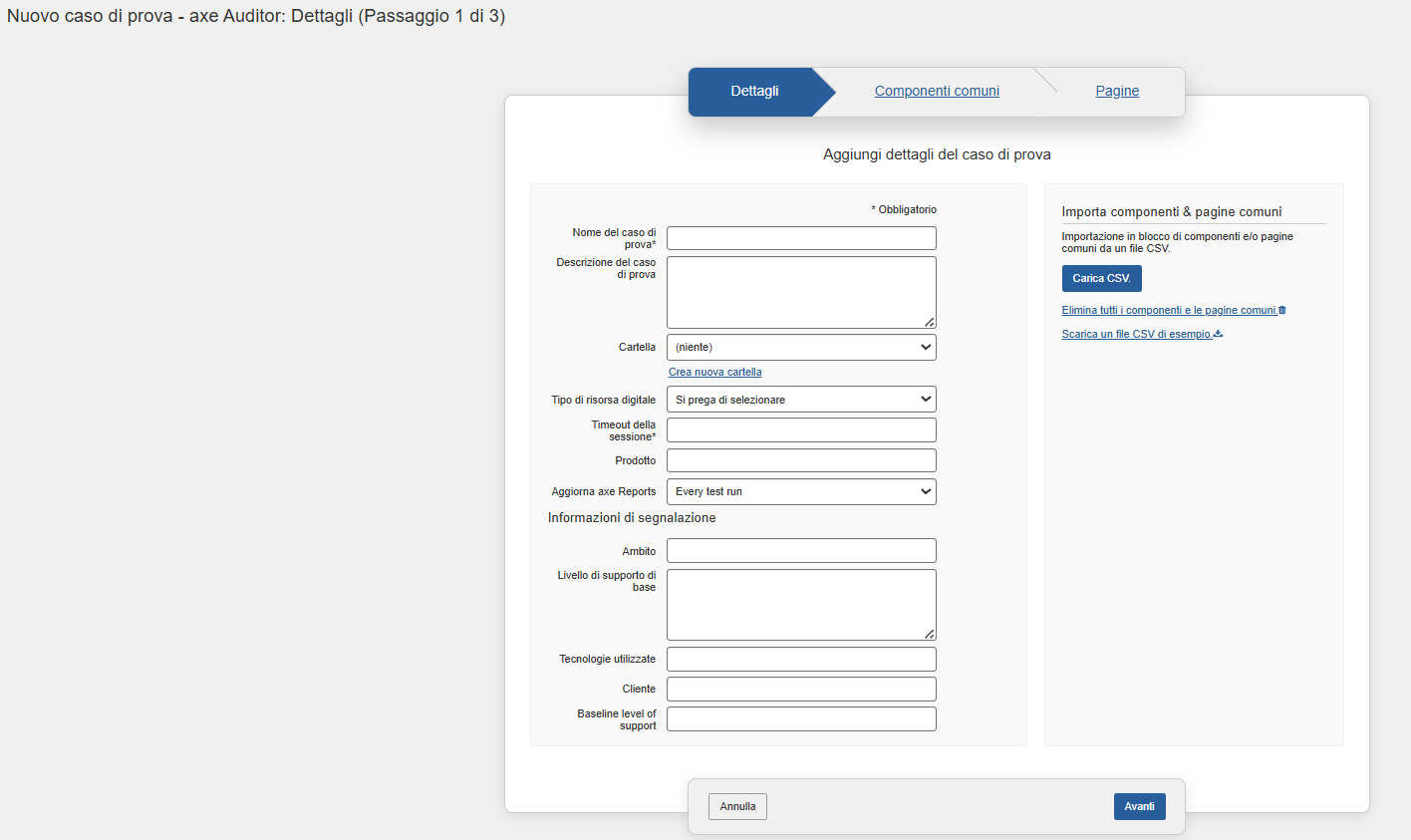Screen dimensions: 1411x840
Task: Open the Tipo di risorsa digitale dropdown
Action: (x=800, y=399)
